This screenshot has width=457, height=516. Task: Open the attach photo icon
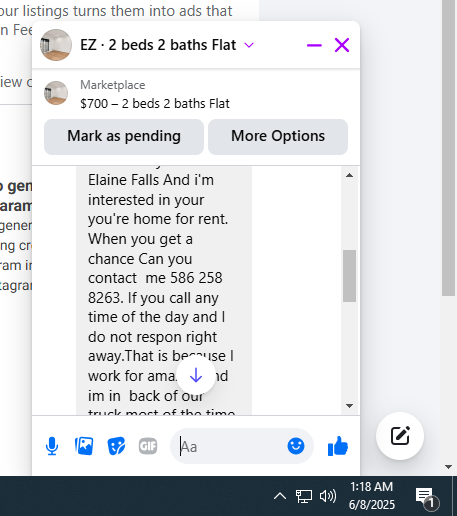coord(84,446)
